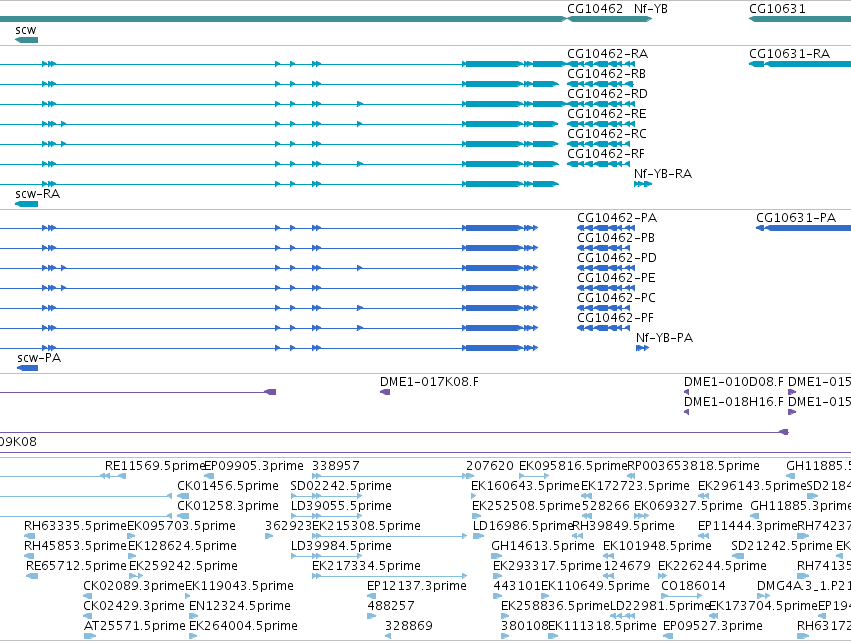Select EST EK215308.5prime

(366, 526)
